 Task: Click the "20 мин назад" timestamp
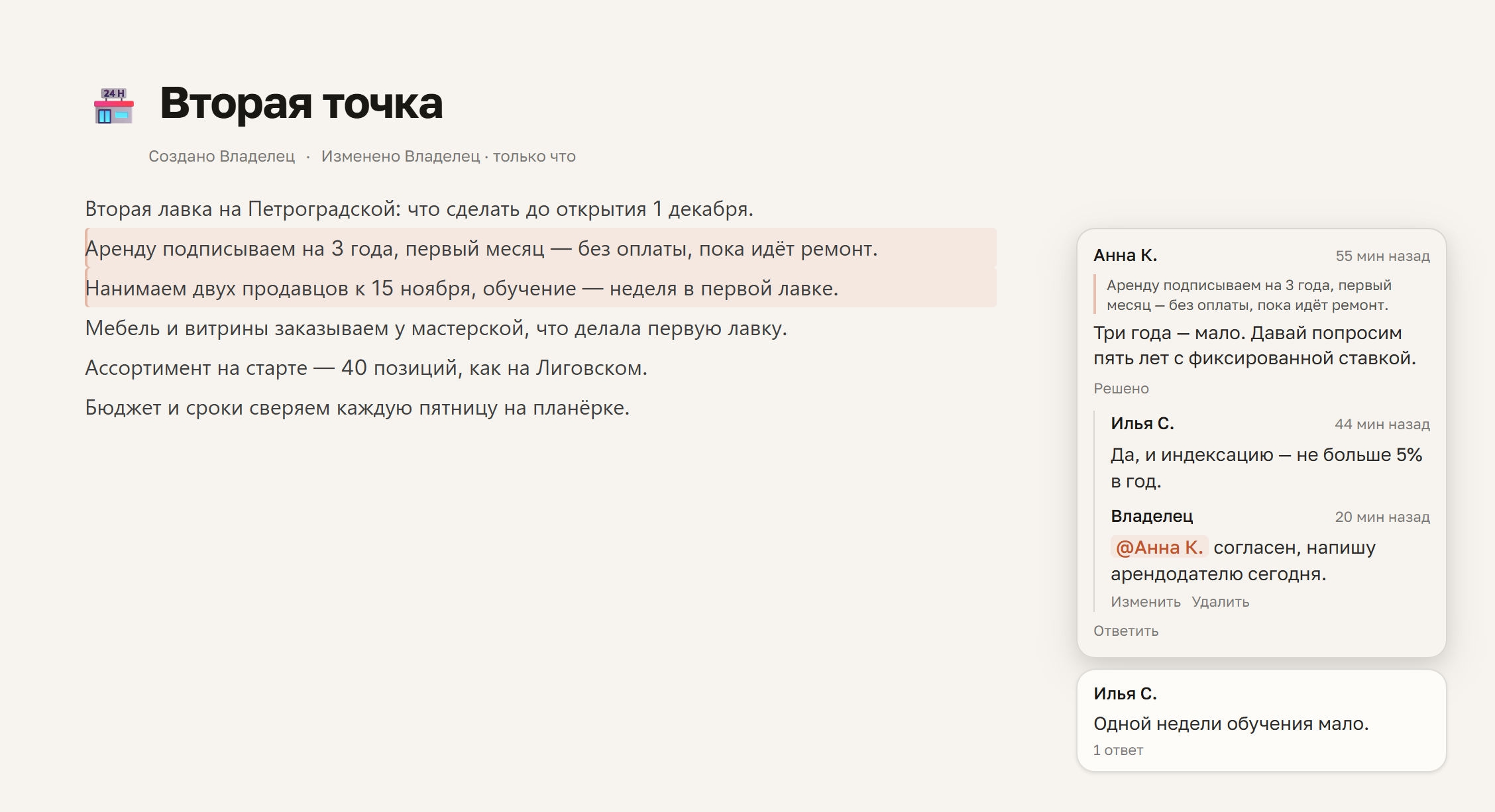(1382, 517)
